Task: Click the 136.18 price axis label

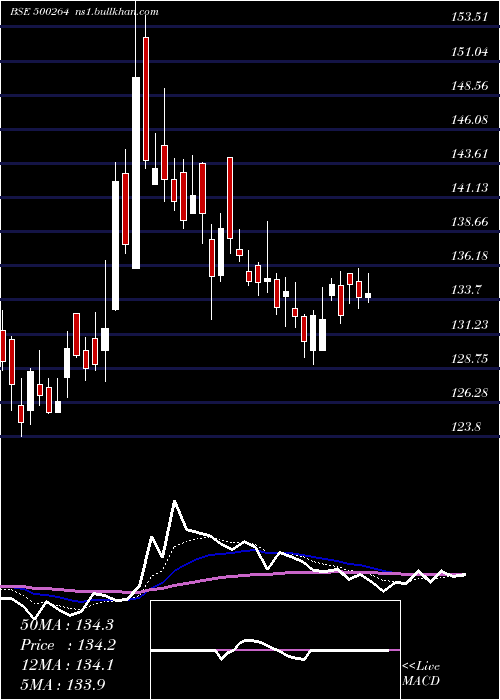Action: 471,256
